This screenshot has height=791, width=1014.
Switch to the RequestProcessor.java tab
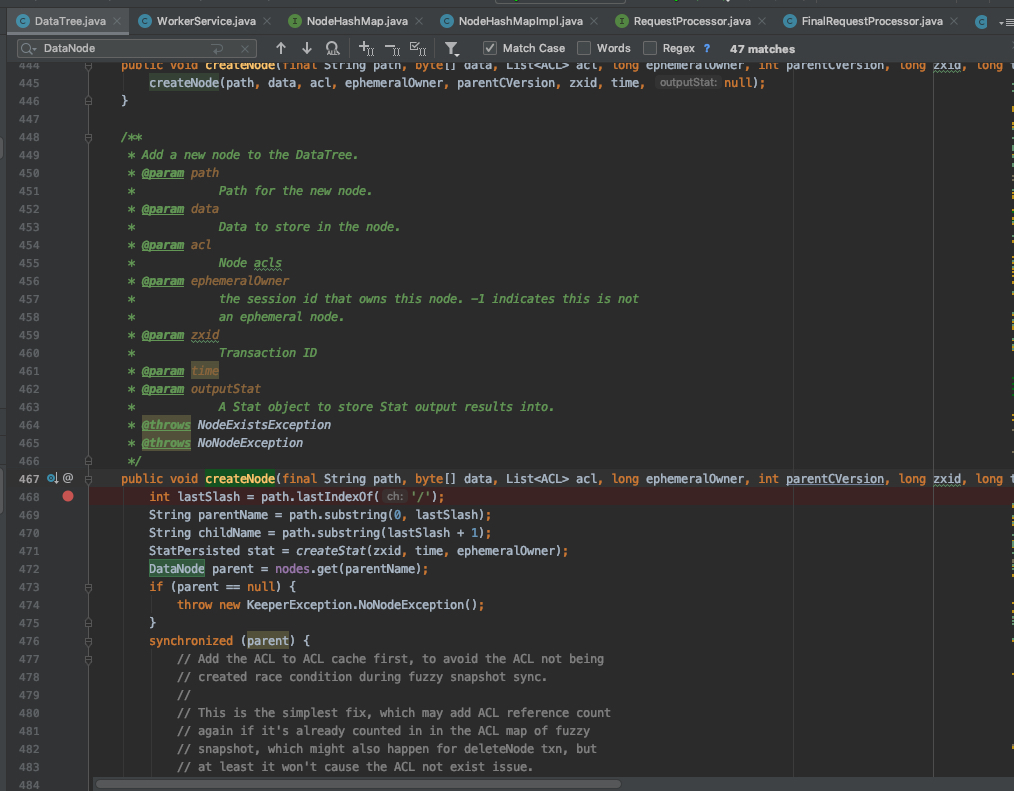click(692, 21)
